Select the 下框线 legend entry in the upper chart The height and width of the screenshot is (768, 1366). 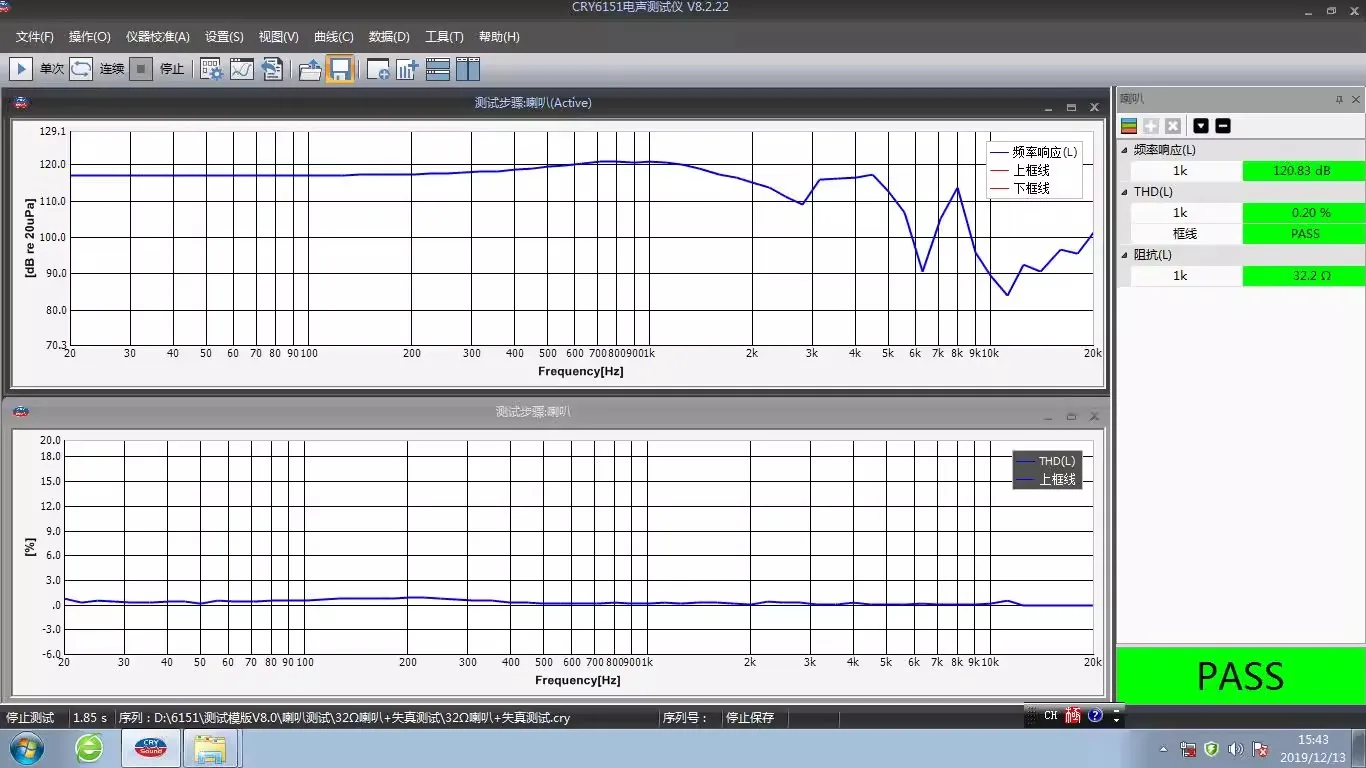tap(1020, 188)
